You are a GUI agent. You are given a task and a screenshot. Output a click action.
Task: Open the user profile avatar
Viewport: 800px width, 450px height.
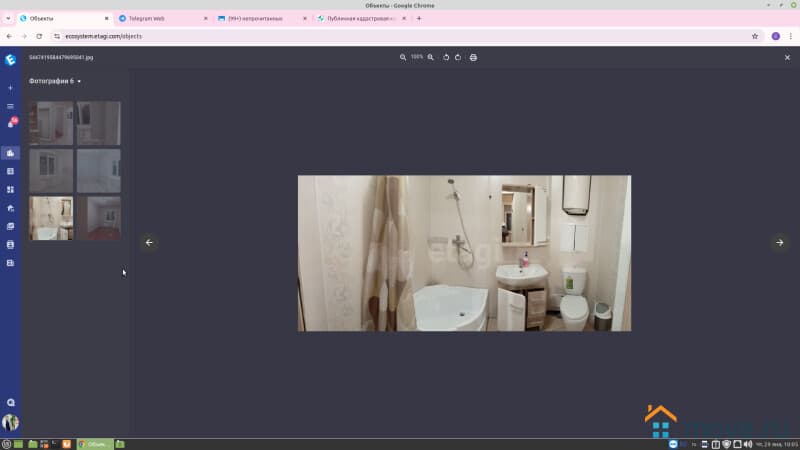tap(10, 423)
